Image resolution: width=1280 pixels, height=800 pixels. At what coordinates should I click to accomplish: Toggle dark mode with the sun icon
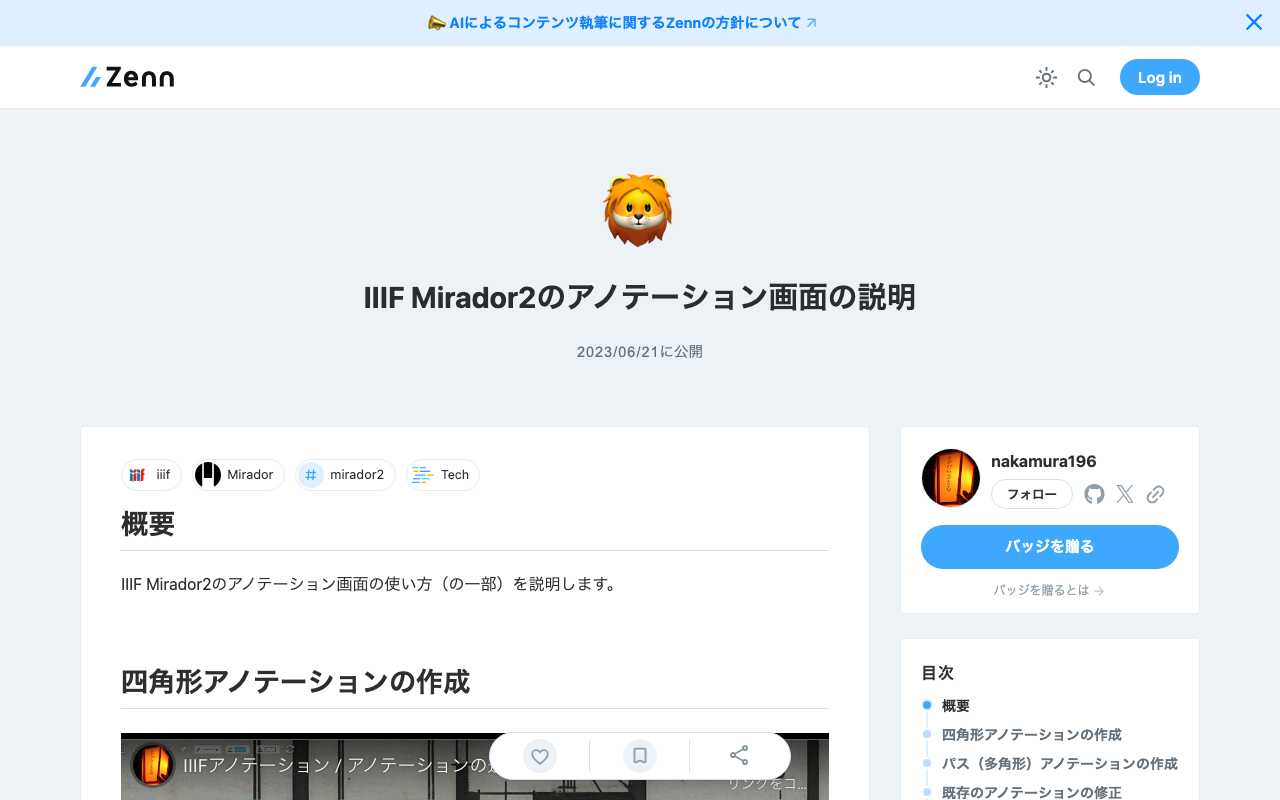tap(1046, 77)
